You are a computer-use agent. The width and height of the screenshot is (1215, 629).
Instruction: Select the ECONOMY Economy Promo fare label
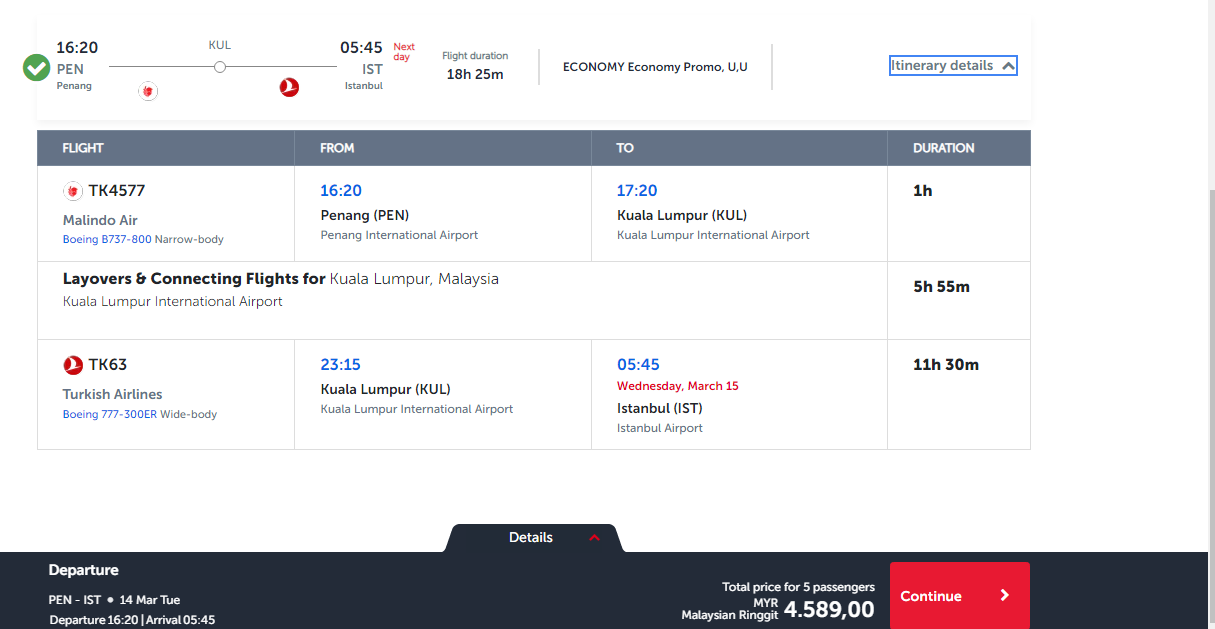point(655,67)
